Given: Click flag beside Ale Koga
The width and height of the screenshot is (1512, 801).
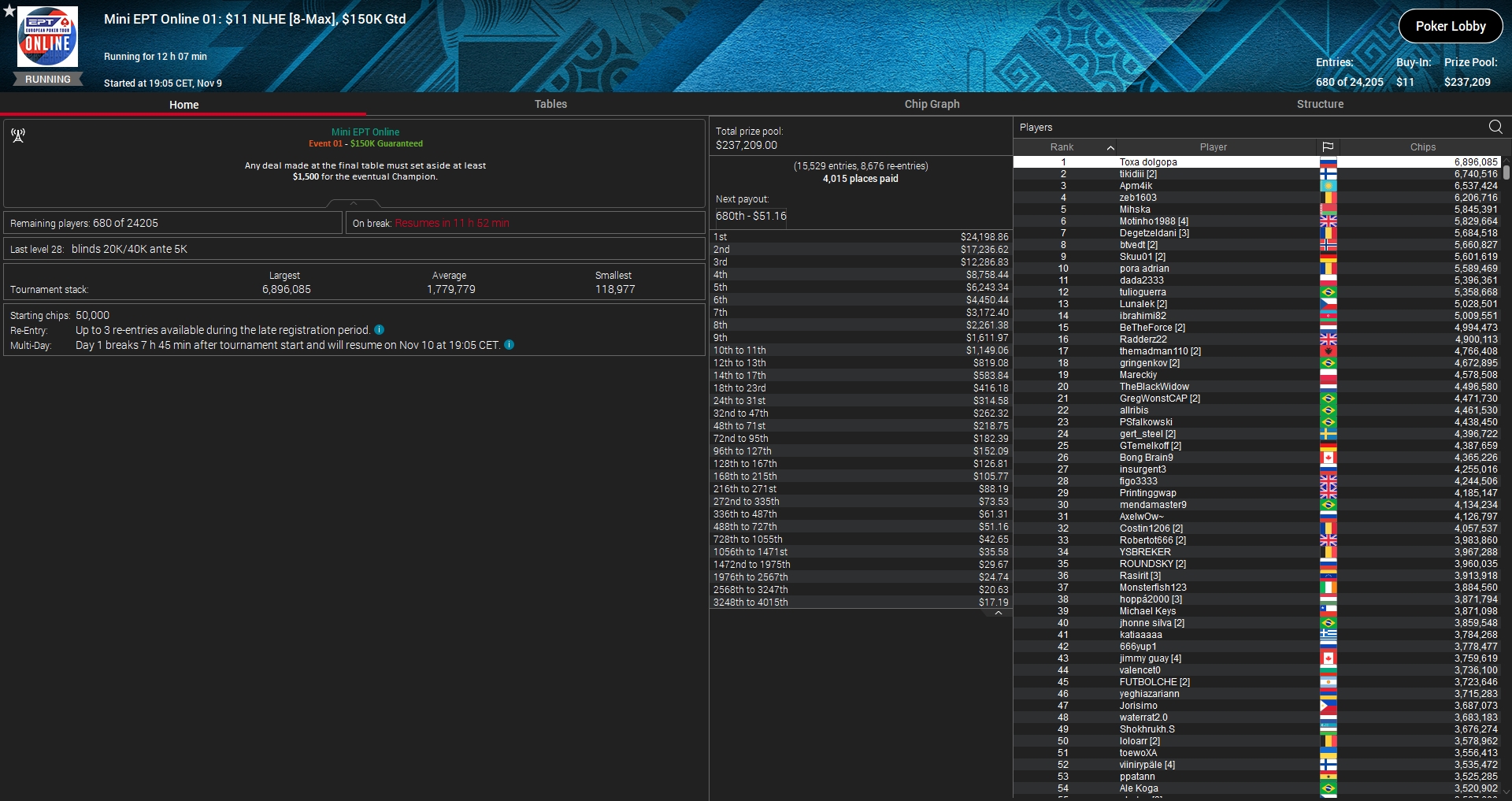Looking at the screenshot, I should point(1329,788).
